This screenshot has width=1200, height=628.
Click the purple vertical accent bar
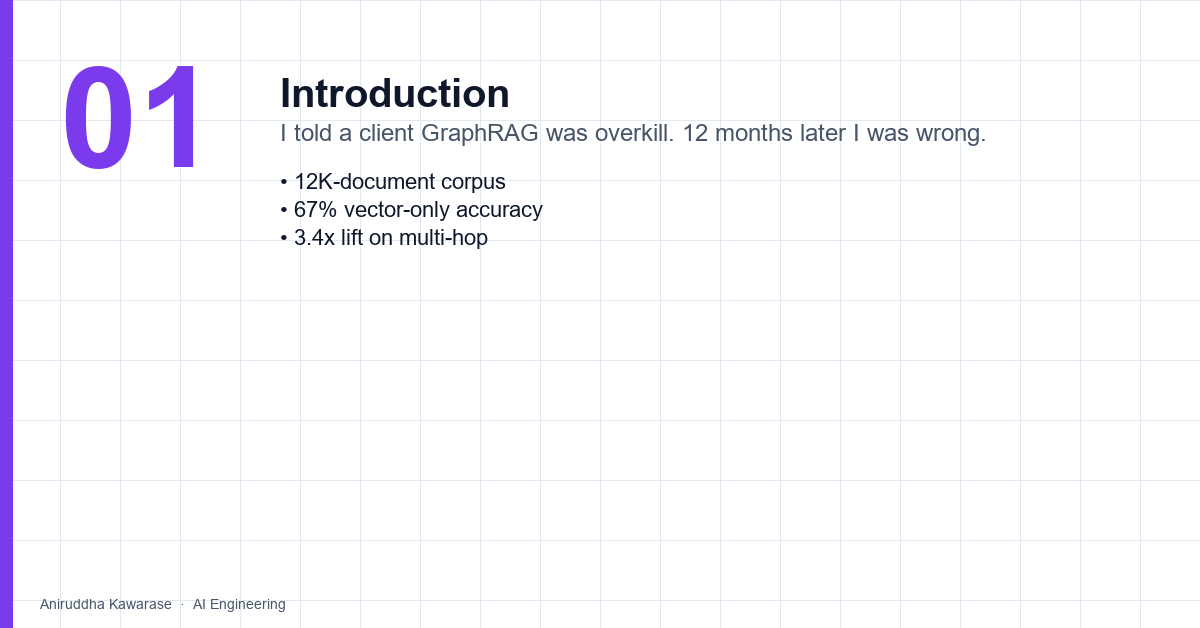[6, 314]
